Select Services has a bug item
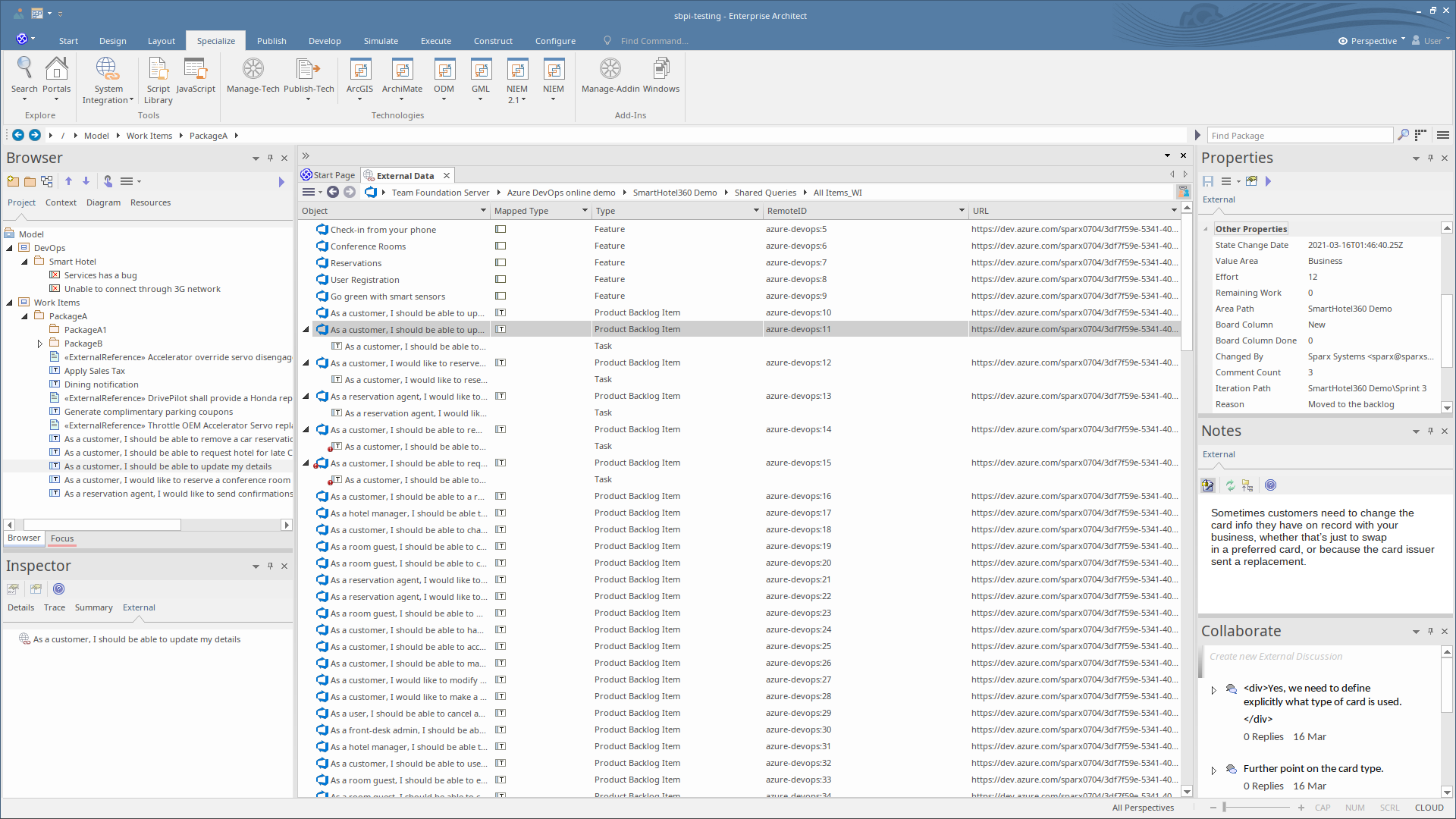This screenshot has width=1456, height=819. coord(100,275)
